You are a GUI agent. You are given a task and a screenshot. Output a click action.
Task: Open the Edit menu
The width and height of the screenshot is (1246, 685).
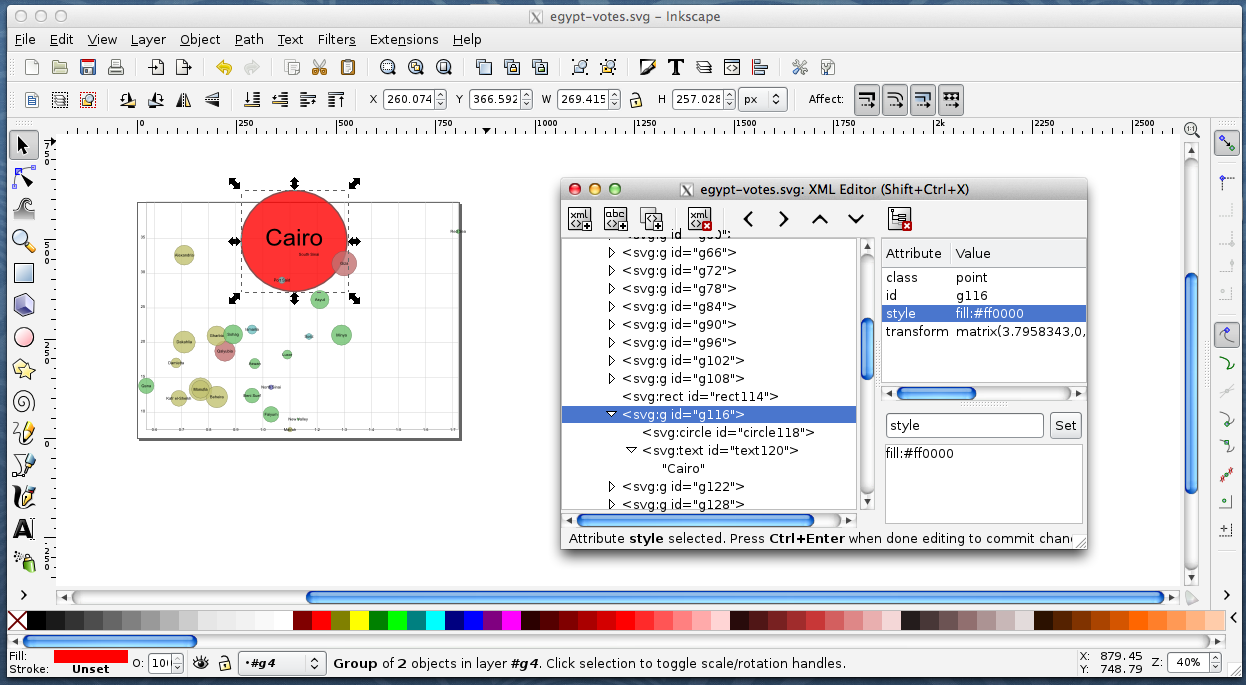pos(61,39)
